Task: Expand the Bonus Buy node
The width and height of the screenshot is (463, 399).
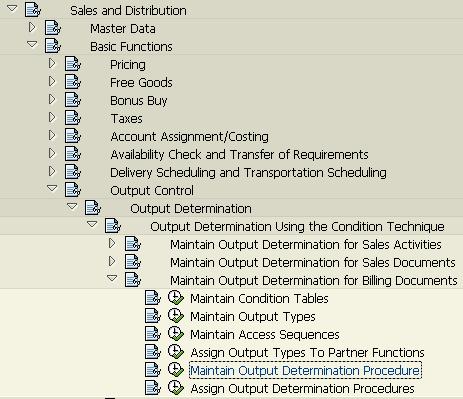Action: click(x=52, y=99)
